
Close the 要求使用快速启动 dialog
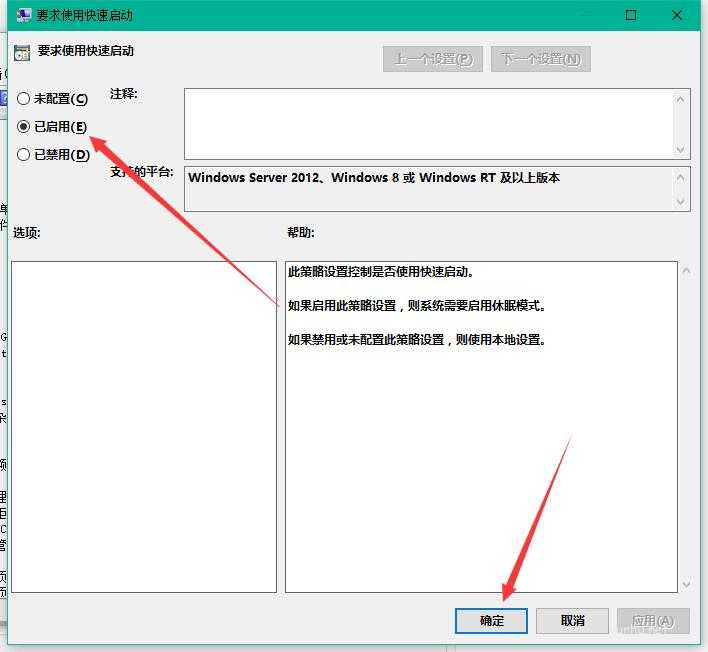pos(677,15)
